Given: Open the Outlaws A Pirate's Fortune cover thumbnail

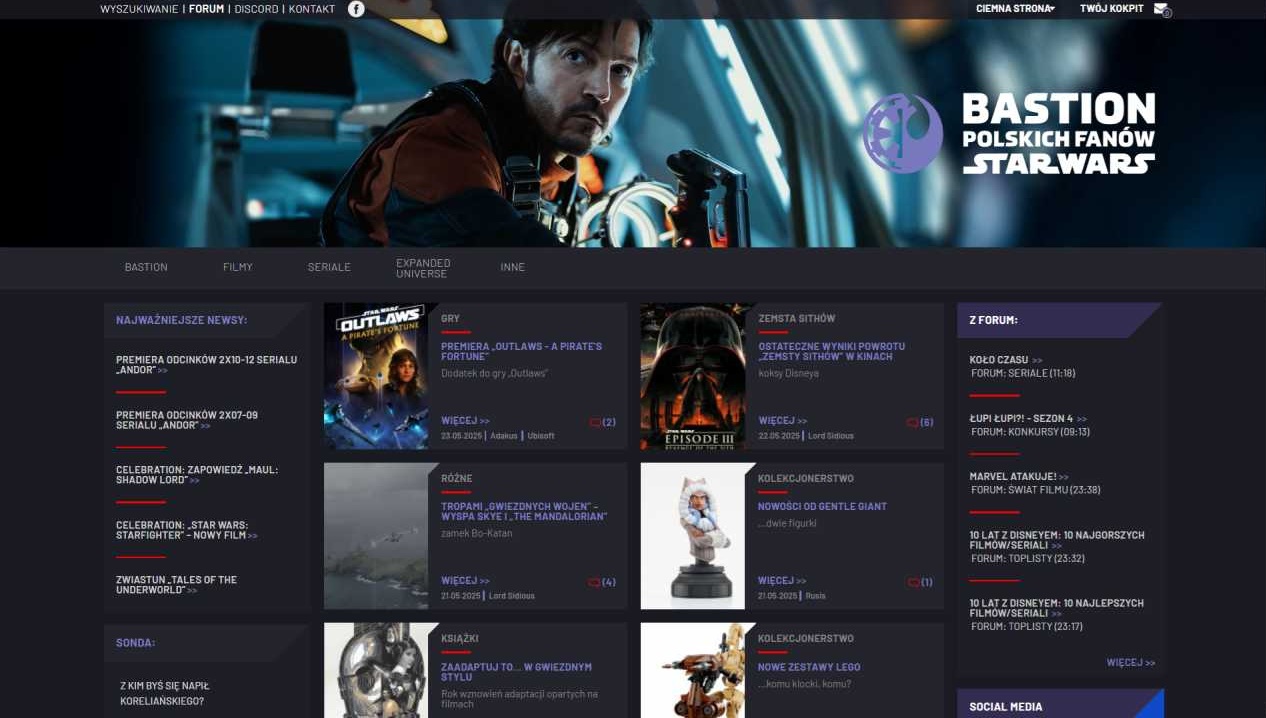Looking at the screenshot, I should click(376, 376).
